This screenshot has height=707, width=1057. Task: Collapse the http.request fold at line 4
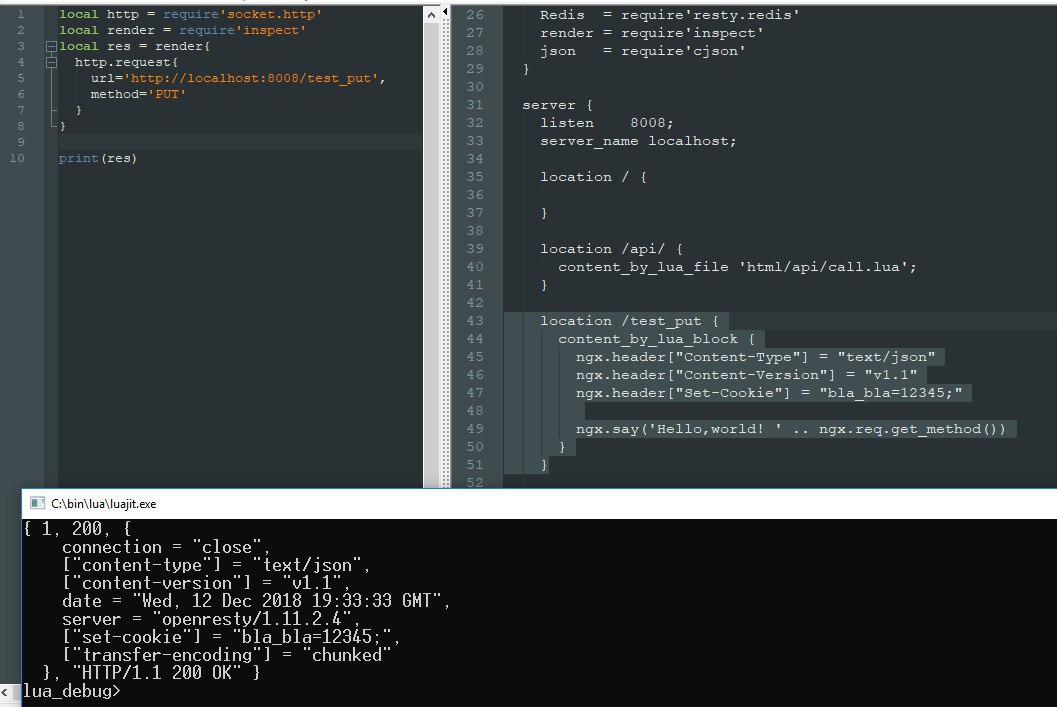[x=51, y=63]
